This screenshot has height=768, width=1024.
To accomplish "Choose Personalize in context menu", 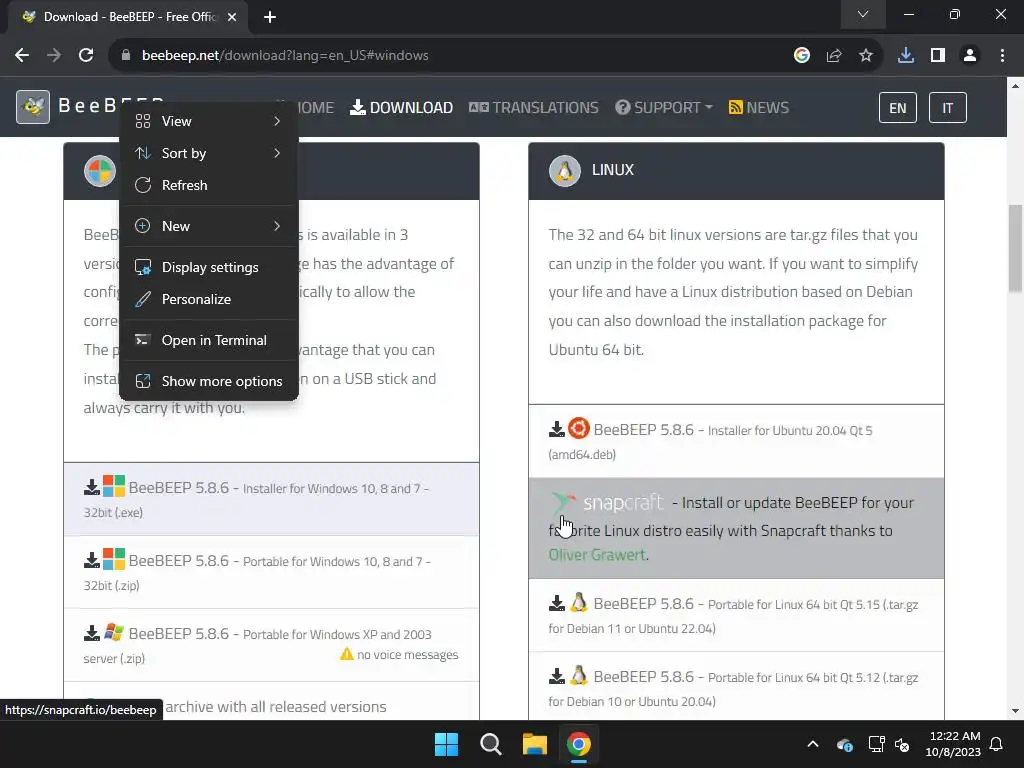I will (x=209, y=299).
